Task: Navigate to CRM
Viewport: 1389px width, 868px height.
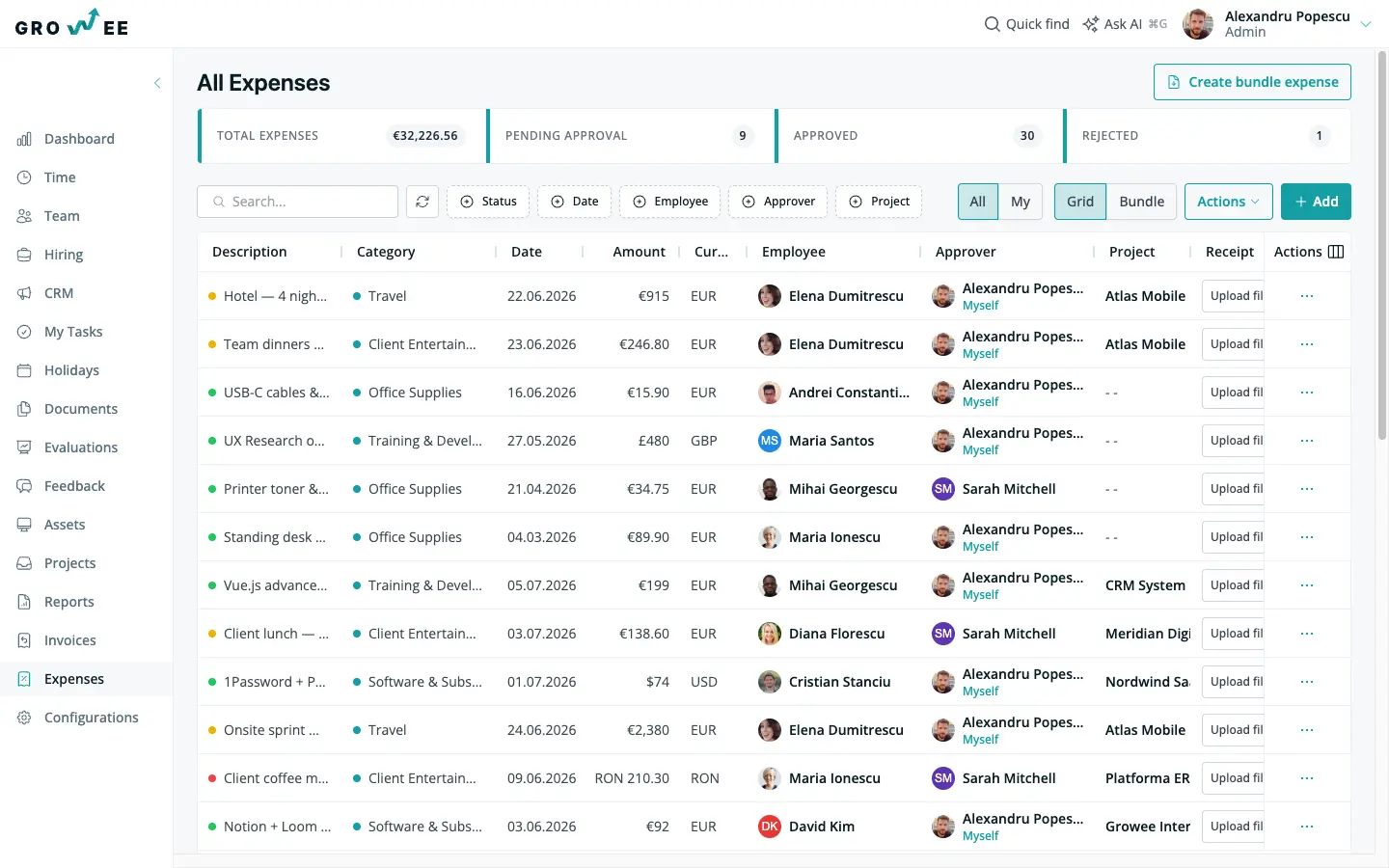Action: pos(59,293)
